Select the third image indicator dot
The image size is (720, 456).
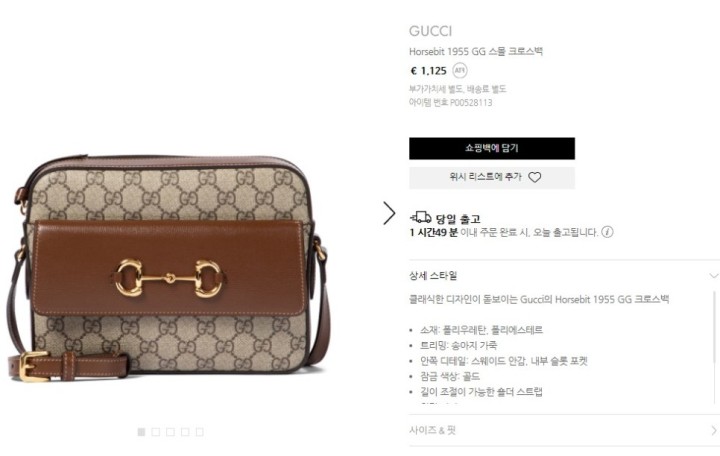click(x=170, y=432)
